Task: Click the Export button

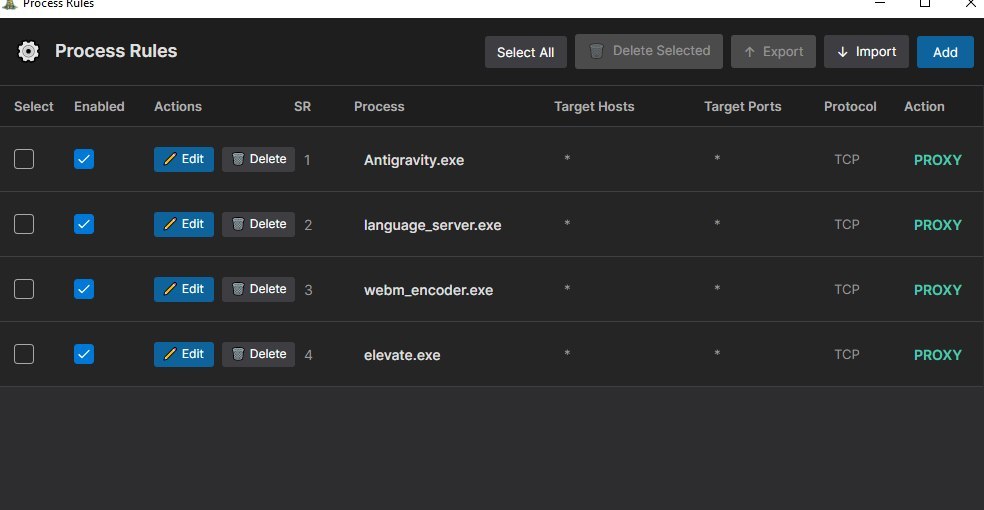Action: (x=773, y=52)
